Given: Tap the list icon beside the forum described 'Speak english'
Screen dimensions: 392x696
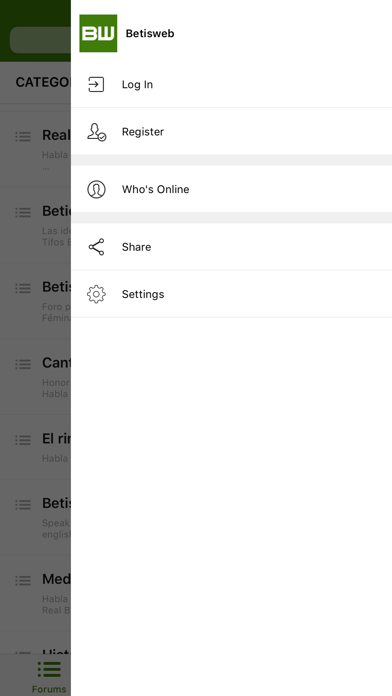Looking at the screenshot, I should [x=23, y=504].
